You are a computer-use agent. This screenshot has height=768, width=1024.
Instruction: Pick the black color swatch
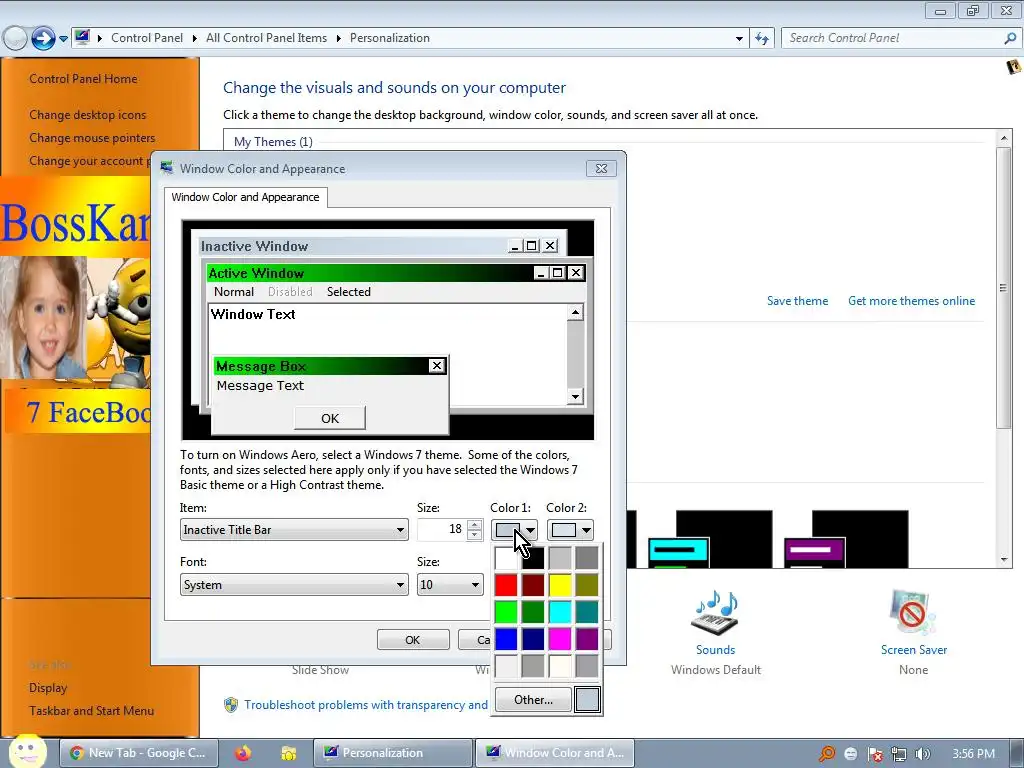tap(533, 558)
